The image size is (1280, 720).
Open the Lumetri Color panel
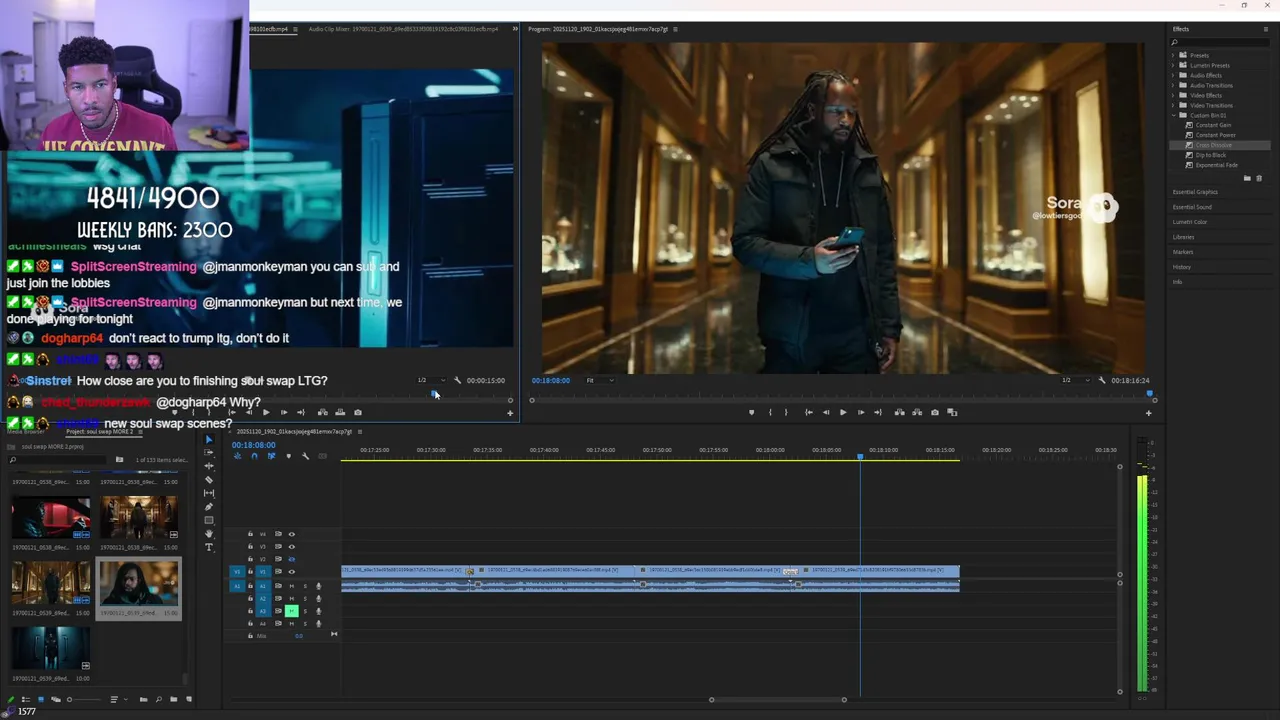(x=1190, y=222)
